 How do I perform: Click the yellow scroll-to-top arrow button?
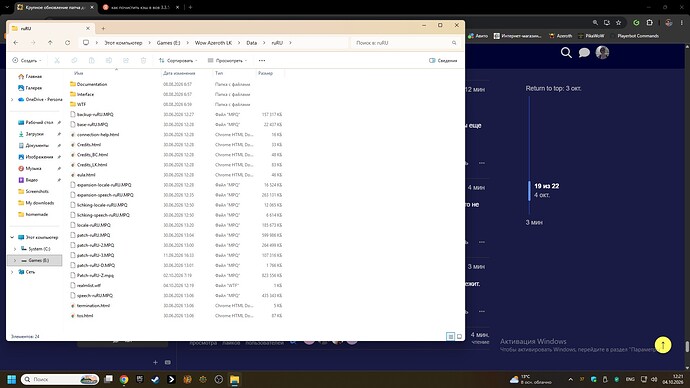[663, 345]
